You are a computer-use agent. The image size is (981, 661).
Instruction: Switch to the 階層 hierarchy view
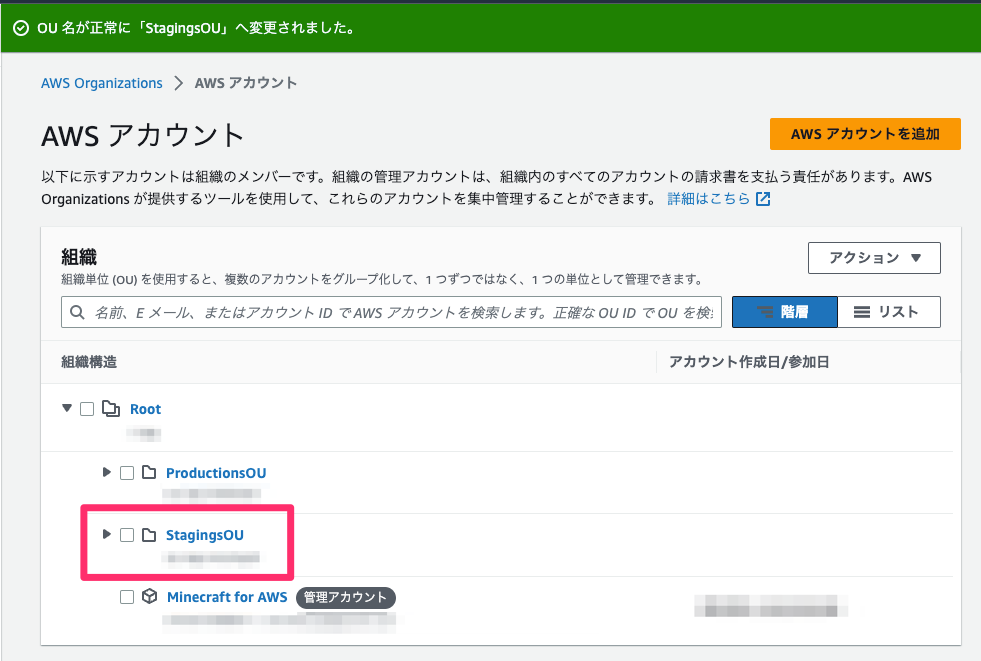pos(785,312)
